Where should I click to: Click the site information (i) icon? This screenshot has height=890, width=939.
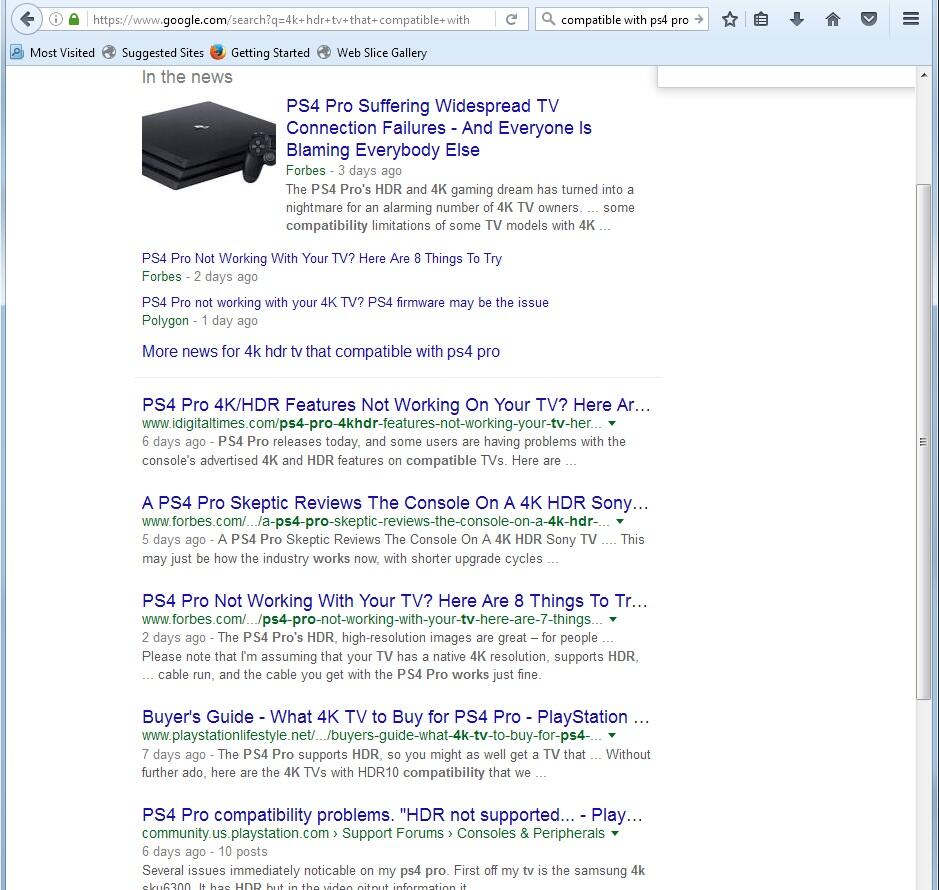pos(56,19)
